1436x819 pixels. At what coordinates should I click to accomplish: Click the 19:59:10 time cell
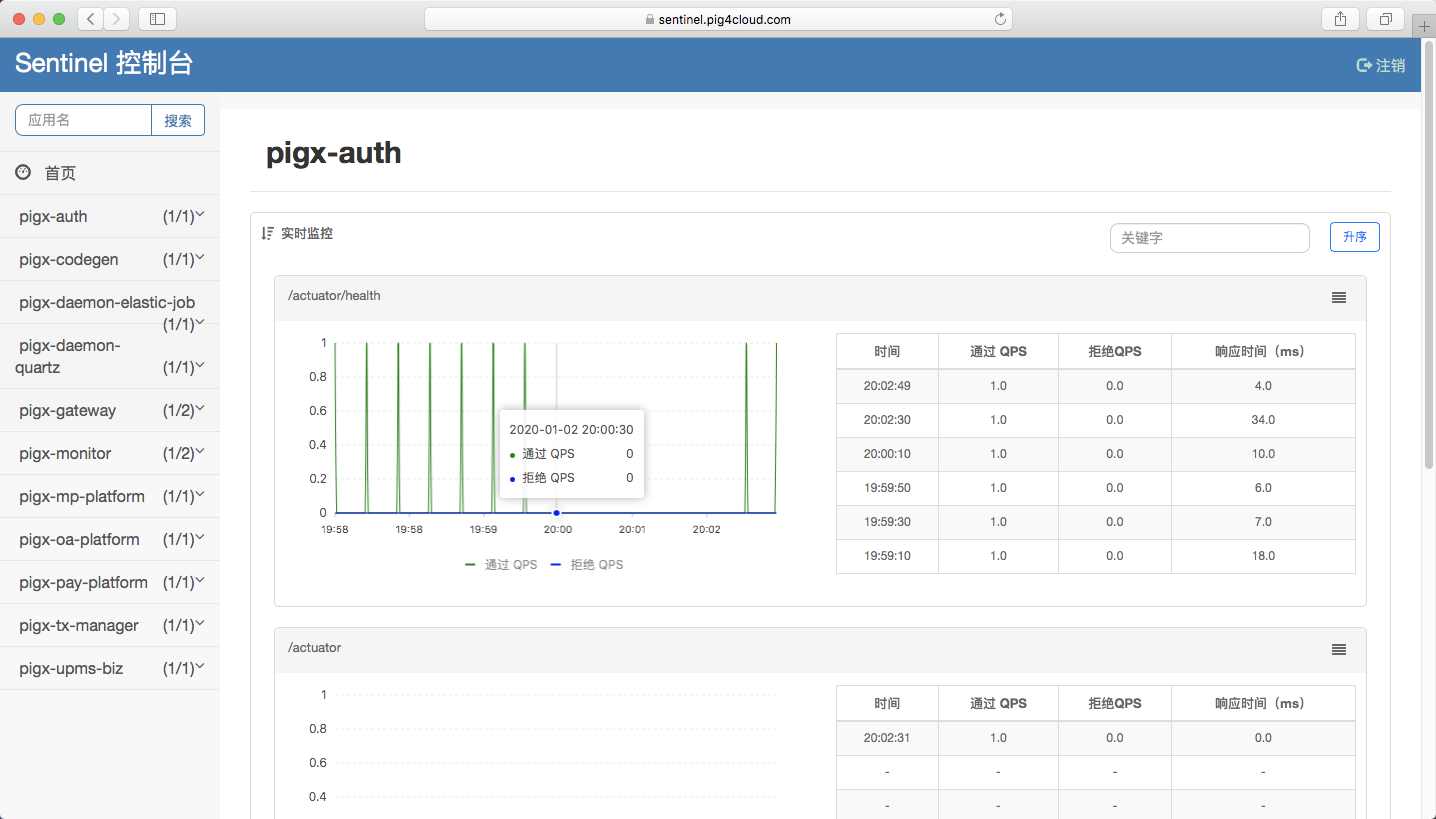[x=887, y=556]
